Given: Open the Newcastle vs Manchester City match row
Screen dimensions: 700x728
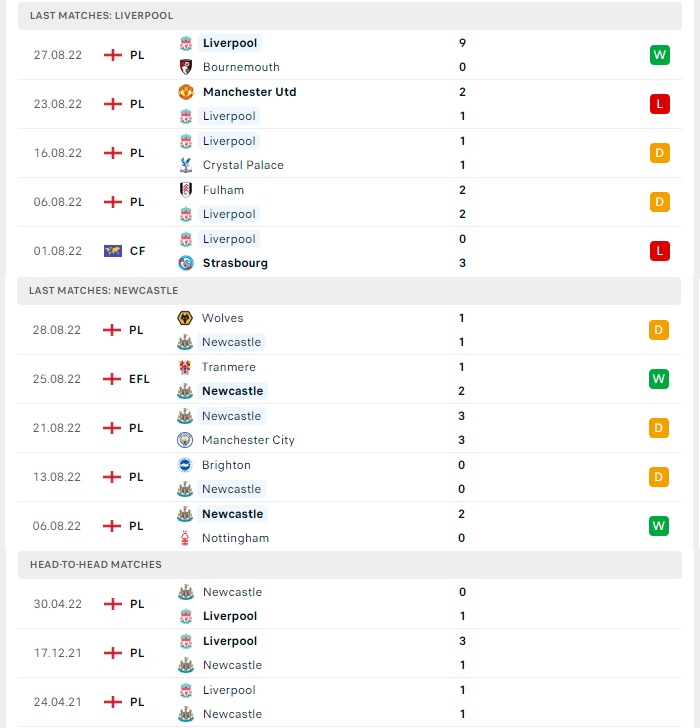Looking at the screenshot, I should click(x=349, y=428).
